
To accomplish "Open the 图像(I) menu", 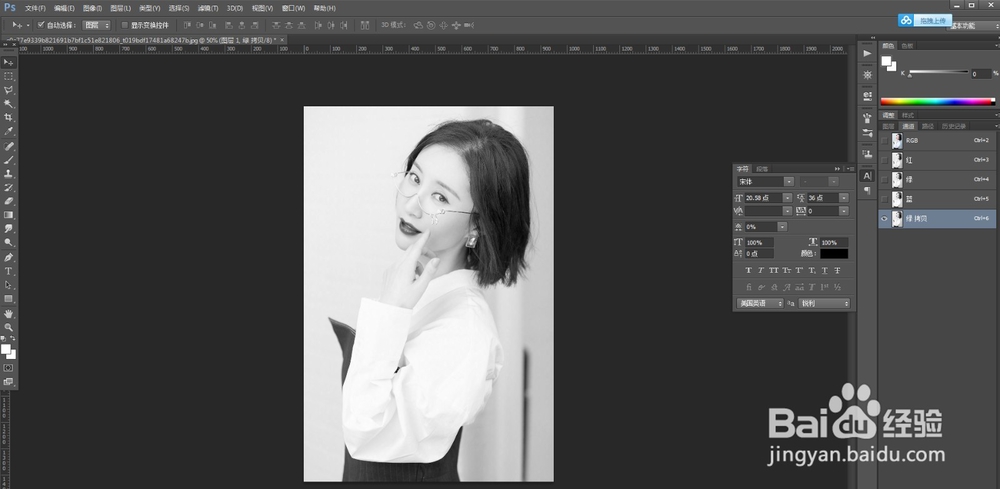I will click(x=92, y=8).
